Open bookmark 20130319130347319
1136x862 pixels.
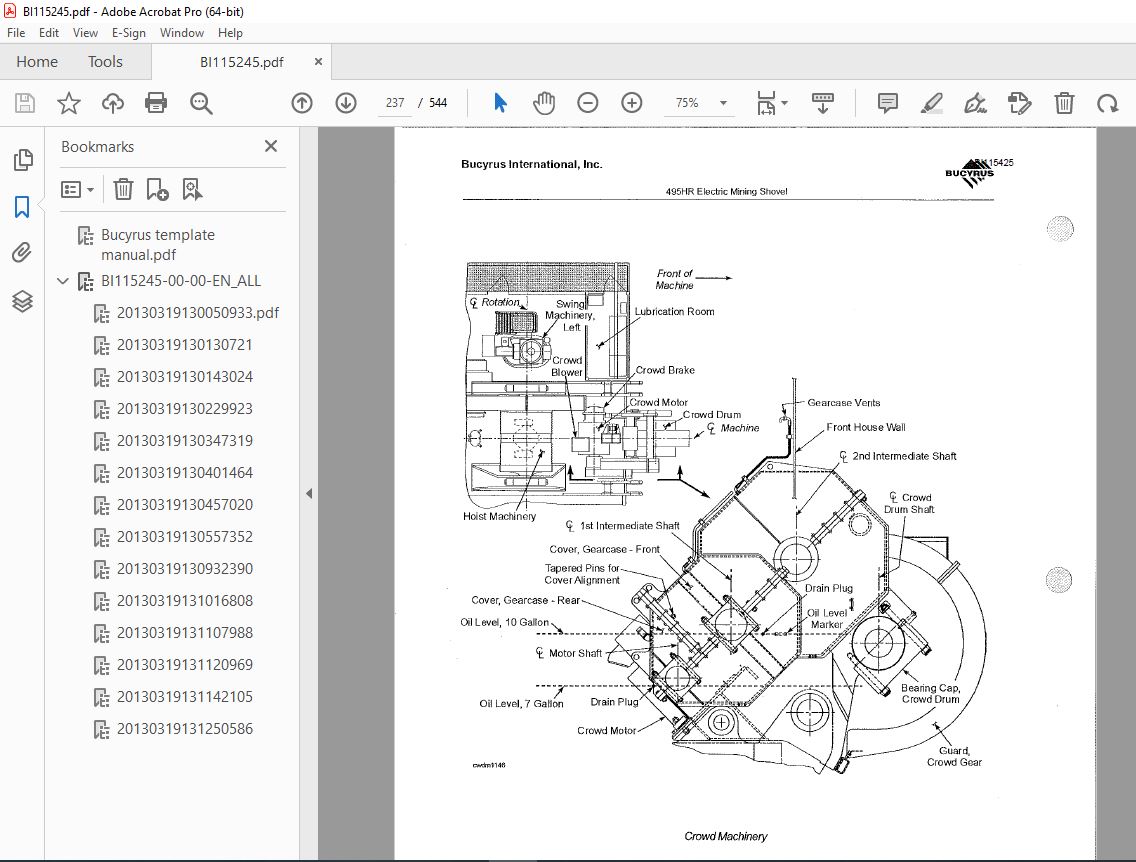point(185,440)
